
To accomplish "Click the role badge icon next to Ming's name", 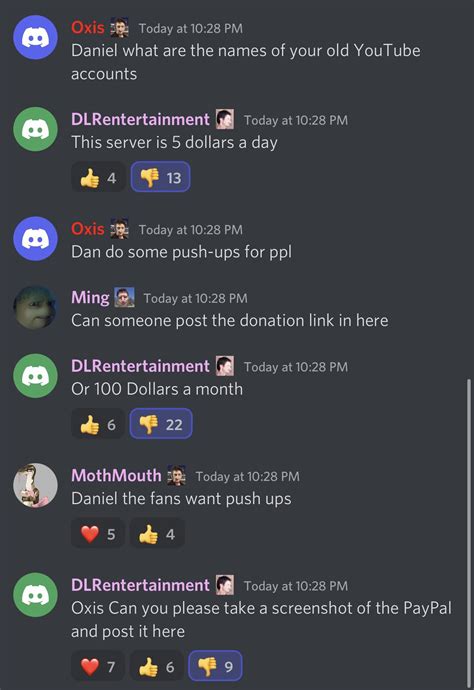I will coord(124,297).
